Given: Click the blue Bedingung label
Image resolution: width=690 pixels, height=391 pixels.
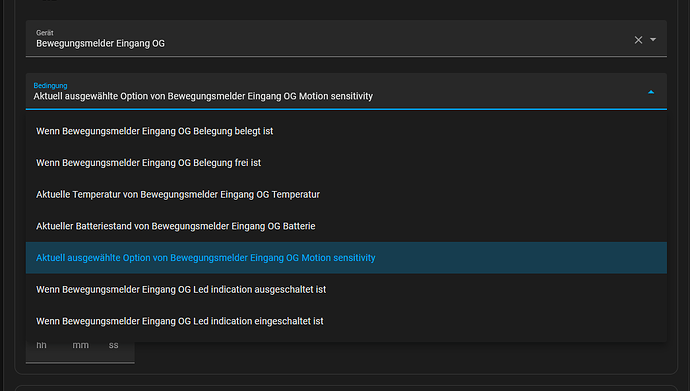Looking at the screenshot, I should coord(50,85).
